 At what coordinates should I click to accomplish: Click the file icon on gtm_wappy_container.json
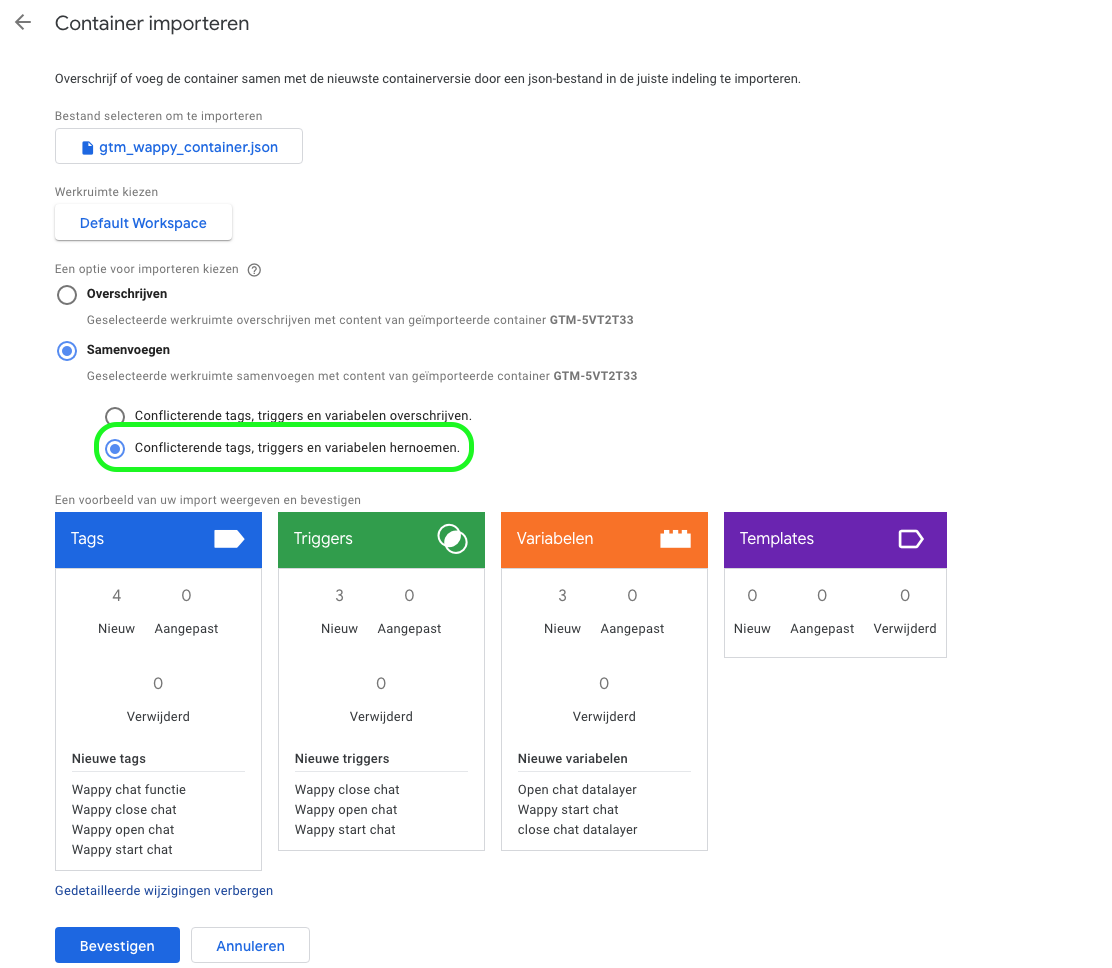pyautogui.click(x=88, y=147)
